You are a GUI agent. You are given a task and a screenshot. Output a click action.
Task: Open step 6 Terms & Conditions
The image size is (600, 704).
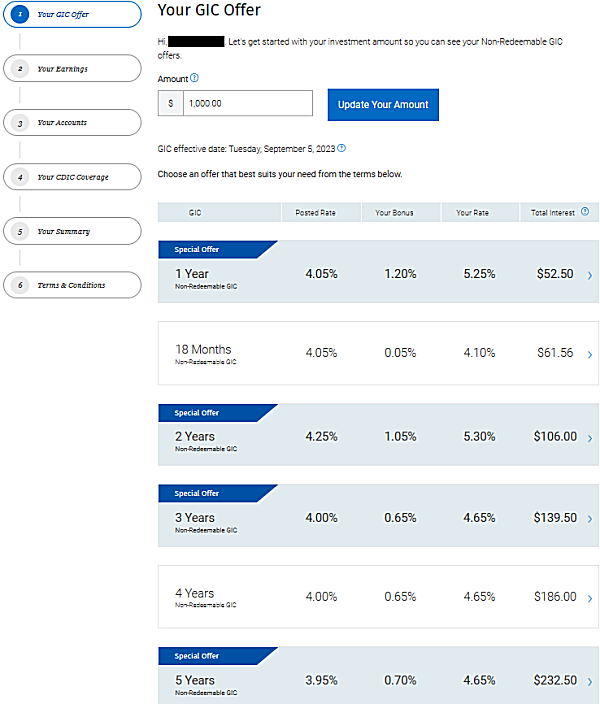71,285
